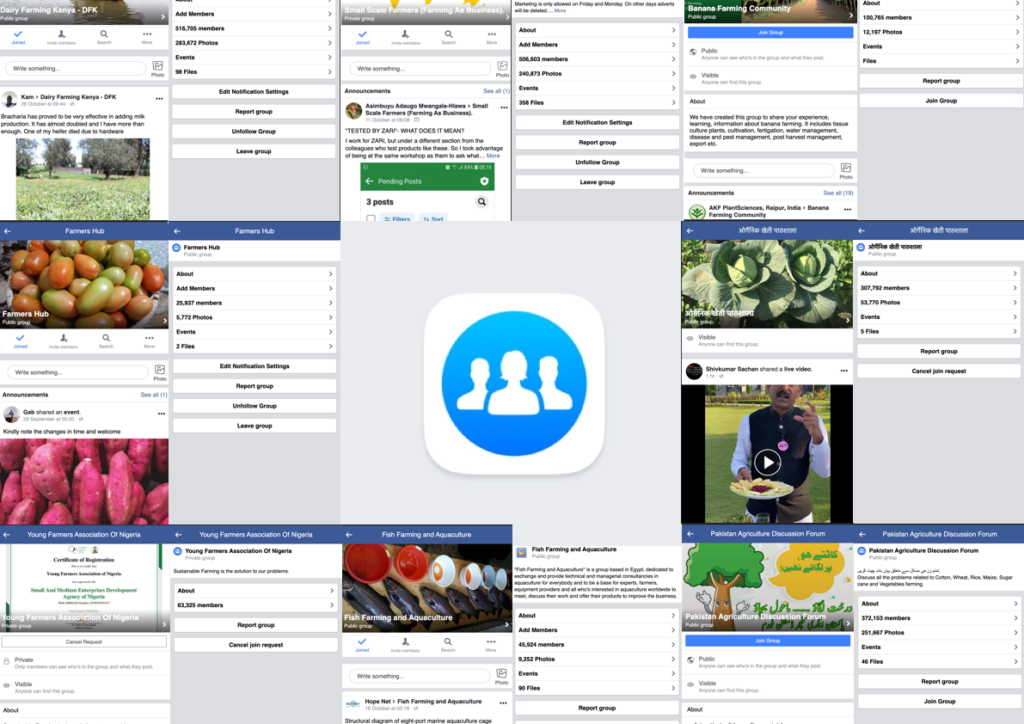Tap More dots in Fish Farming and Aquaculture toolbar
Screen dimensions: 1024x724
491,644
